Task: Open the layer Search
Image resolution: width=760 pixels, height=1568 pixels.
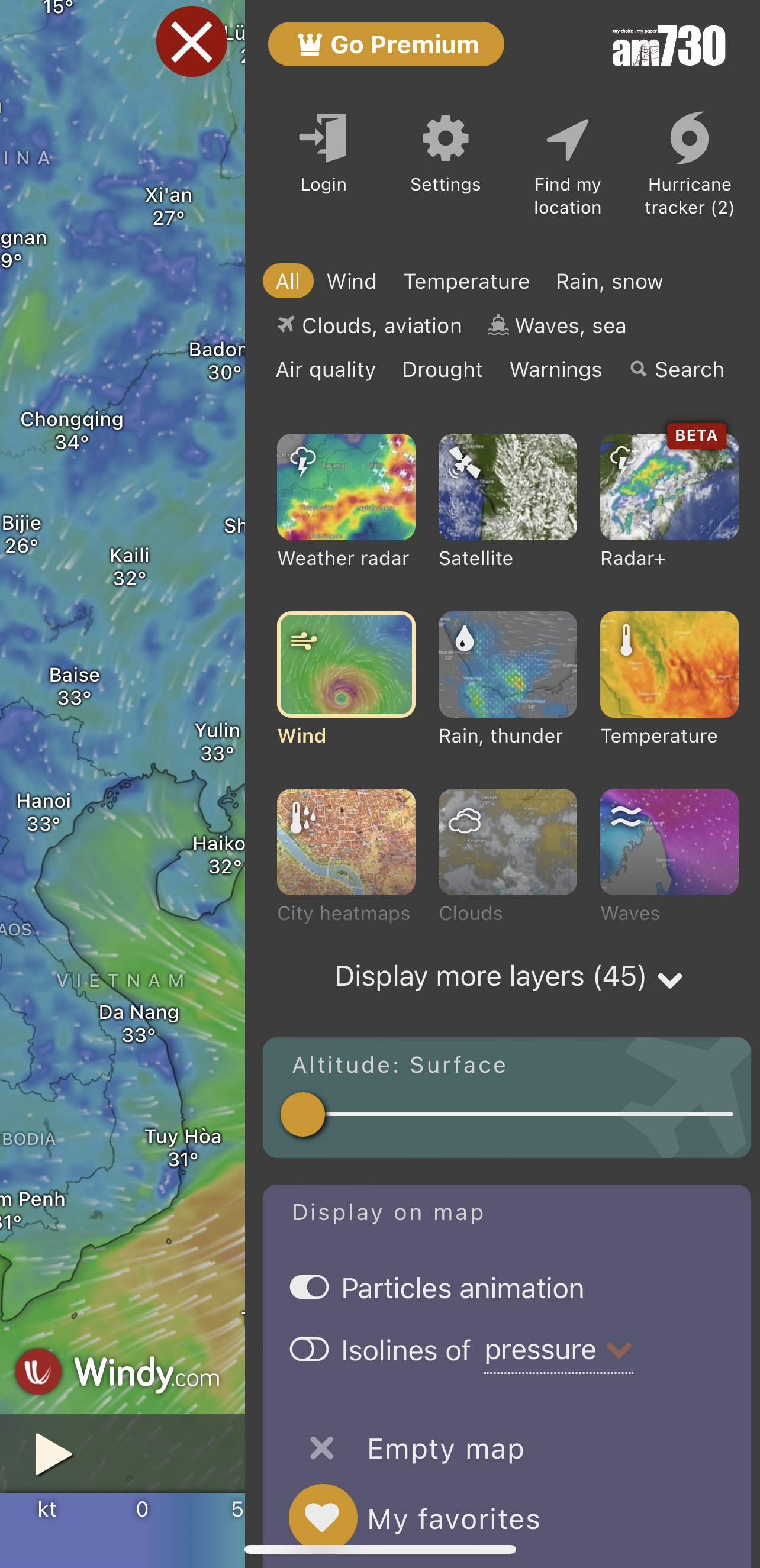Action: click(677, 369)
